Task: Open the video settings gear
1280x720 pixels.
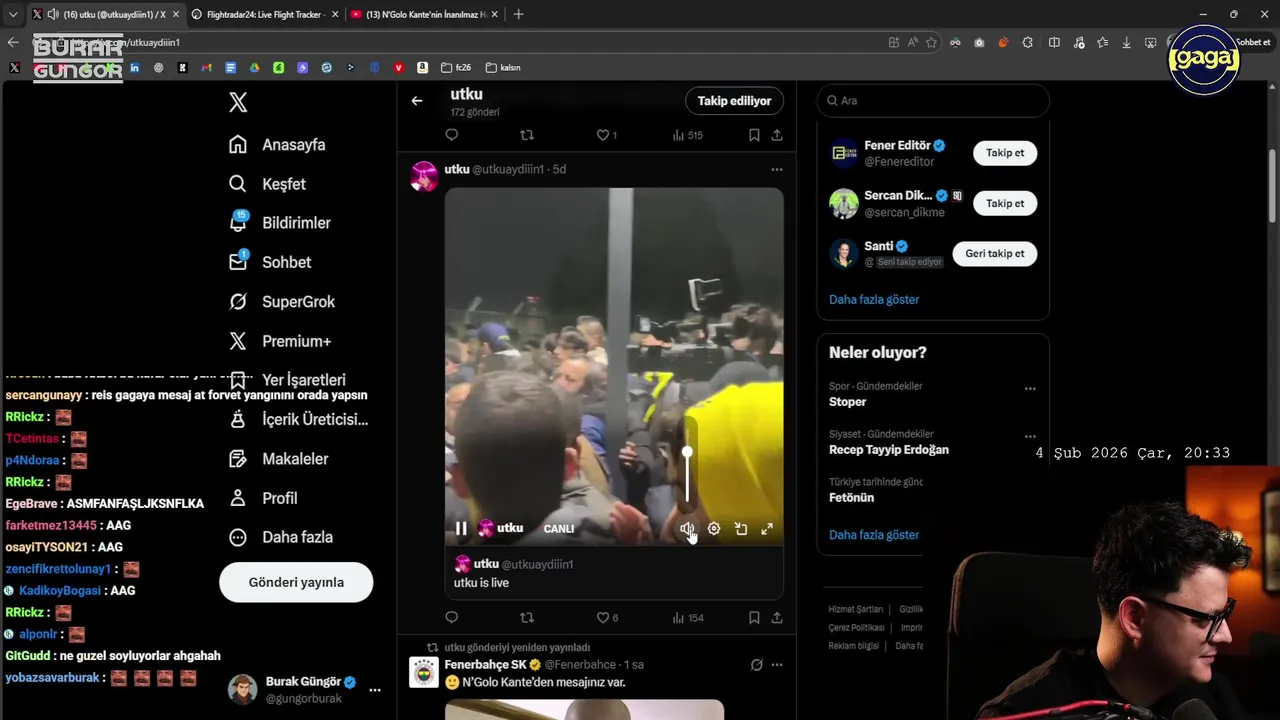Action: 714,529
